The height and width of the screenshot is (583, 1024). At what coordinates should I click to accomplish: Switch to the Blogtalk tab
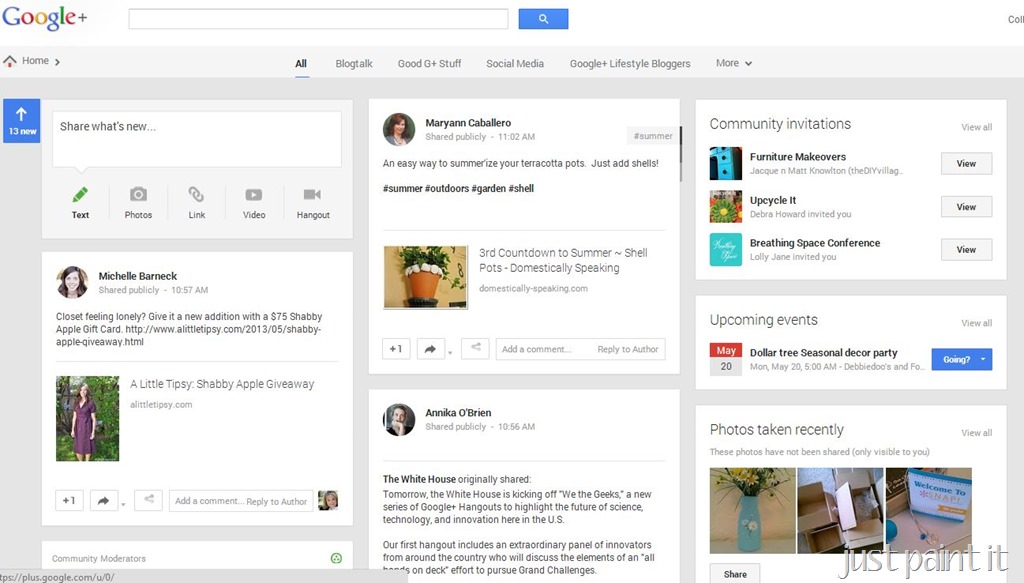(x=354, y=64)
